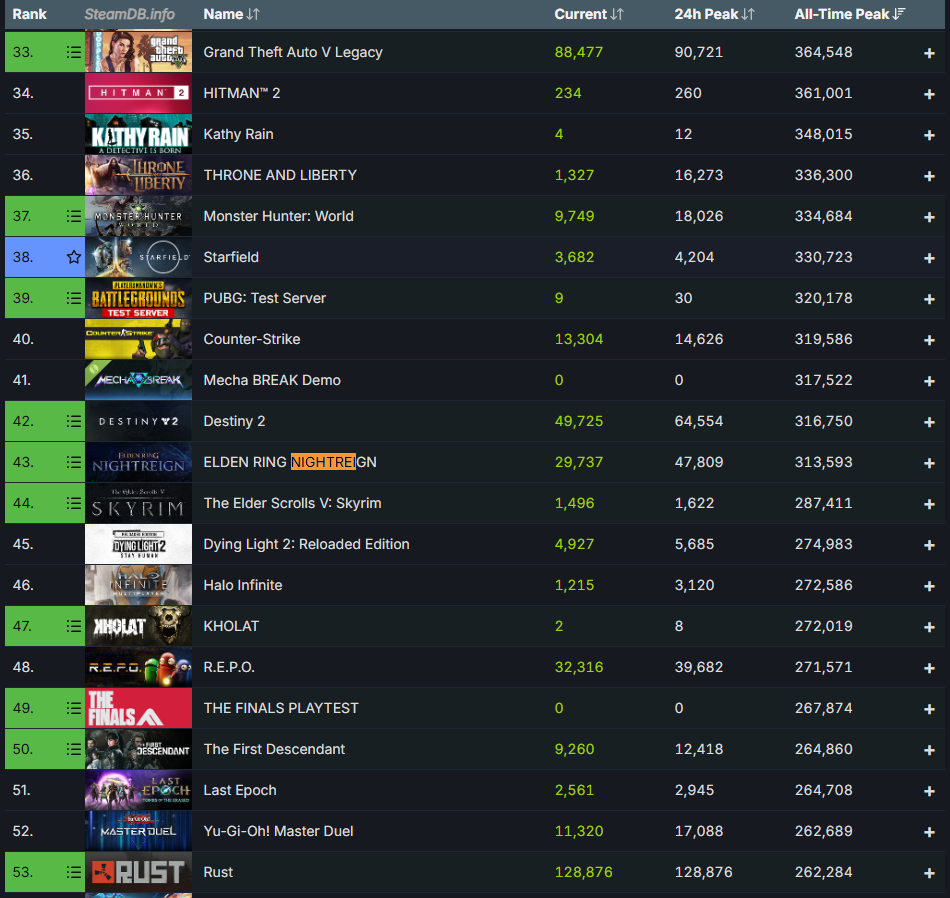Click the R.E.P.O. game thumbnail
The height and width of the screenshot is (898, 950).
pyautogui.click(x=138, y=667)
